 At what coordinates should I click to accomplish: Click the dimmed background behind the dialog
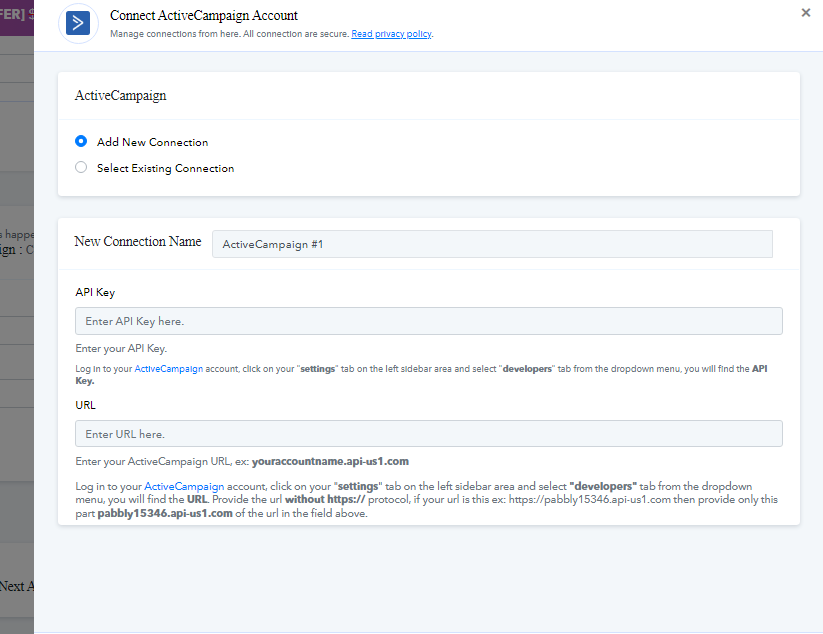(17, 315)
